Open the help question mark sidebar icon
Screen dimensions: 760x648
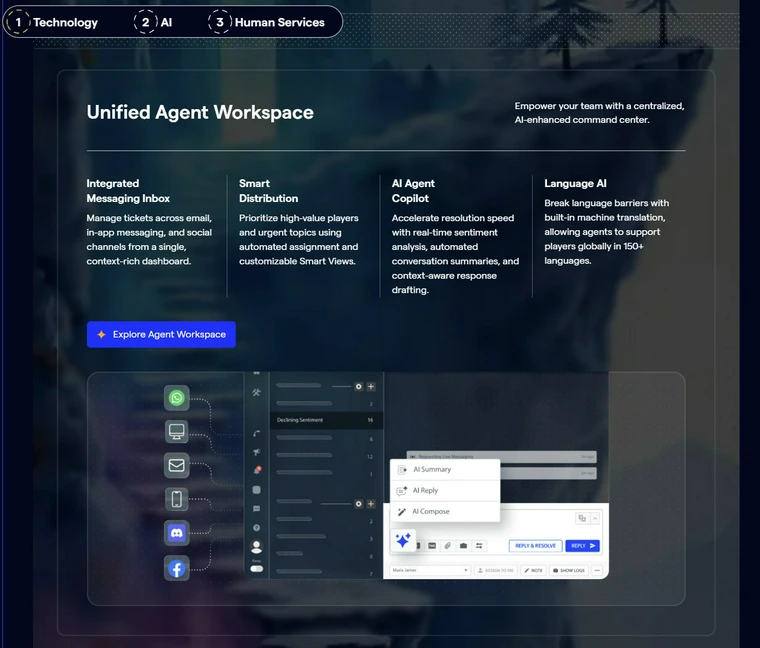256,527
